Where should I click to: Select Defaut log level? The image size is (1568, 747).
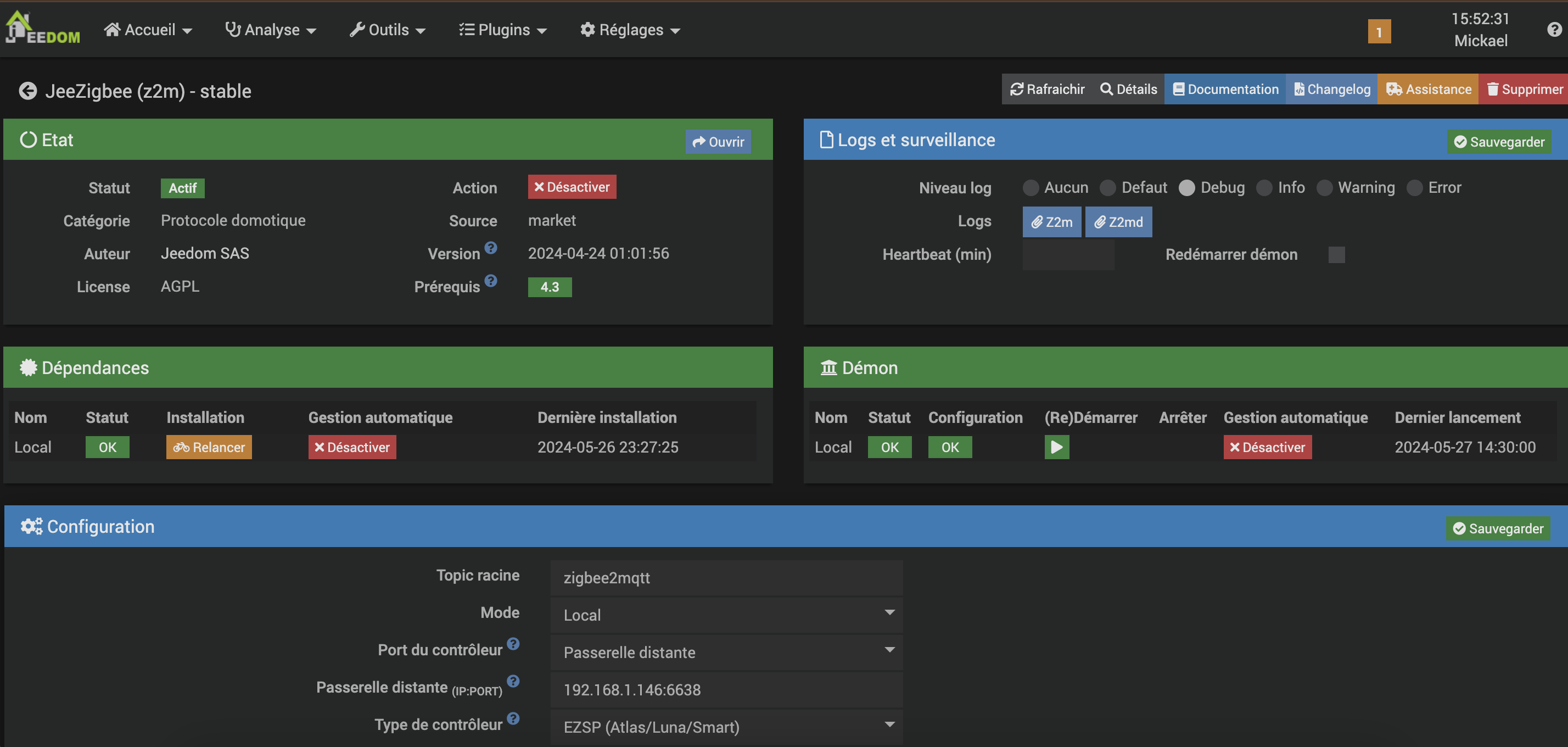1108,187
